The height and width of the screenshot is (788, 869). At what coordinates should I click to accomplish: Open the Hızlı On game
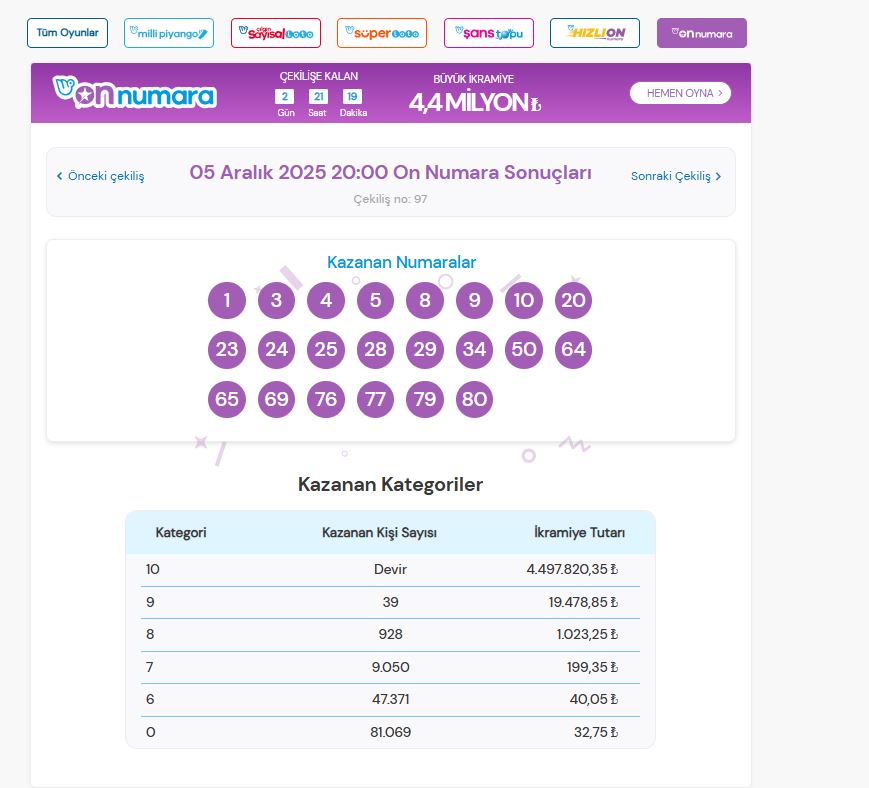click(594, 31)
